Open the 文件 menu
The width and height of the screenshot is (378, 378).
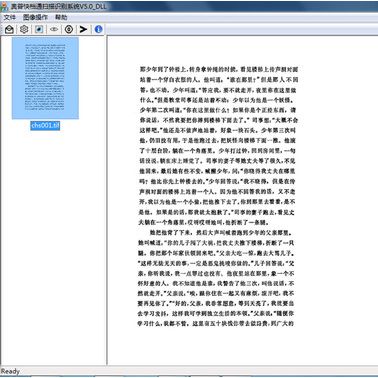10,17
